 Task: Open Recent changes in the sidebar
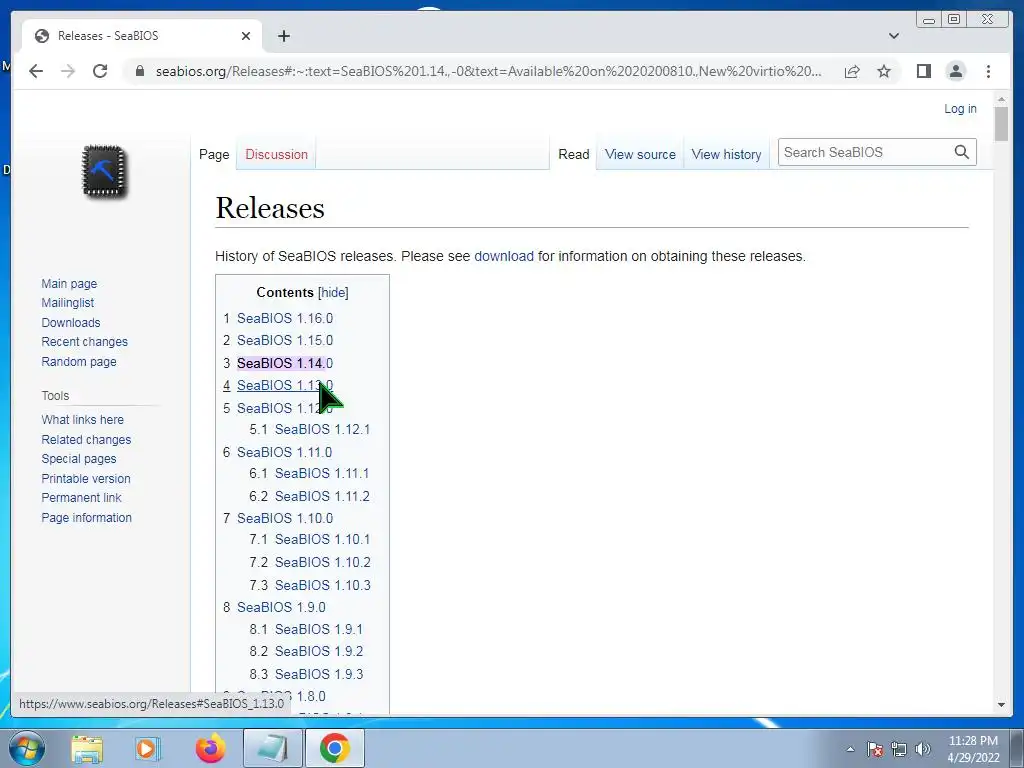click(85, 342)
